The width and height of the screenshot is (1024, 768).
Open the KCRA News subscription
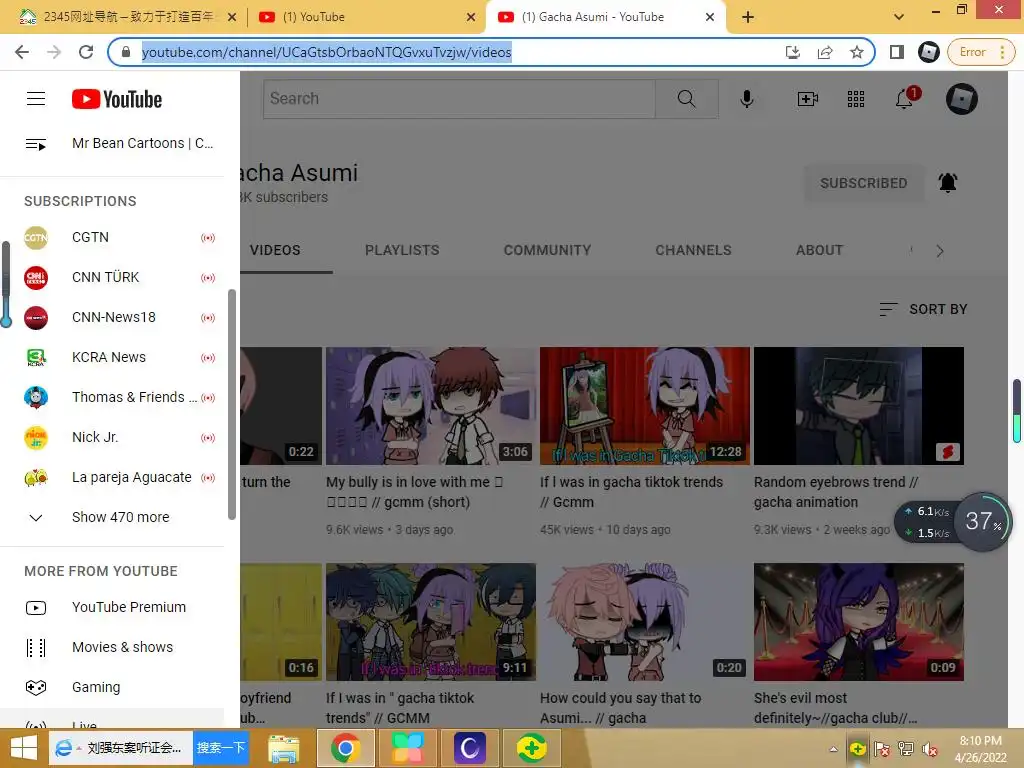pyautogui.click(x=112, y=357)
